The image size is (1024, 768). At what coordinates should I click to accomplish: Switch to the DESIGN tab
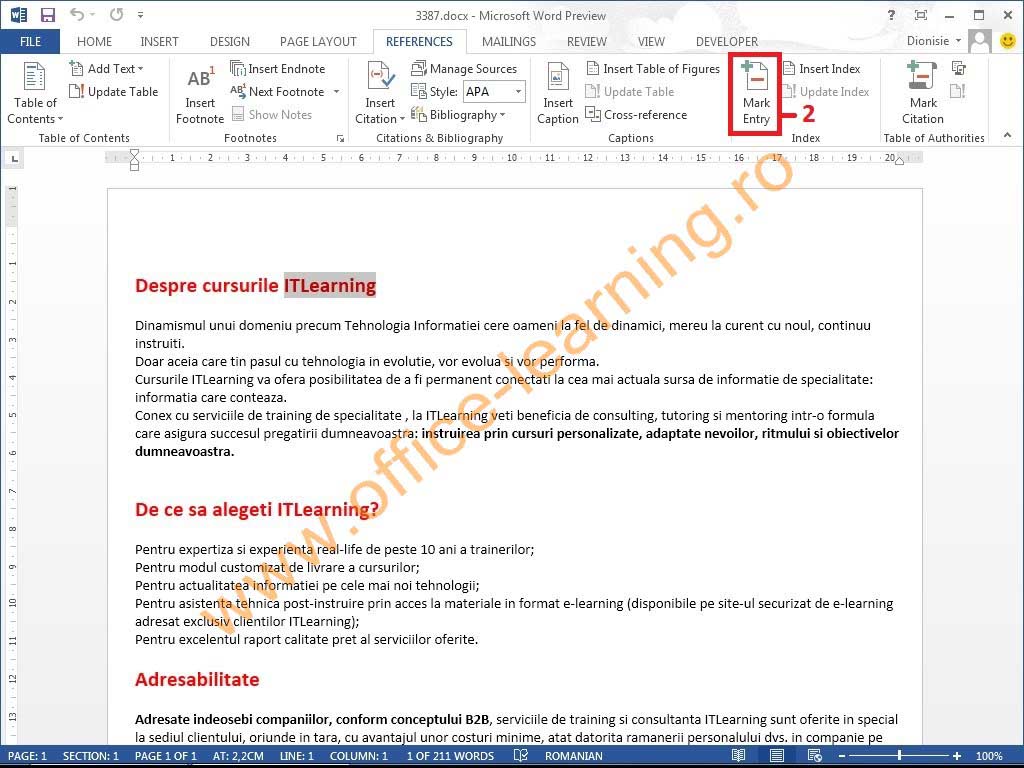(x=230, y=41)
